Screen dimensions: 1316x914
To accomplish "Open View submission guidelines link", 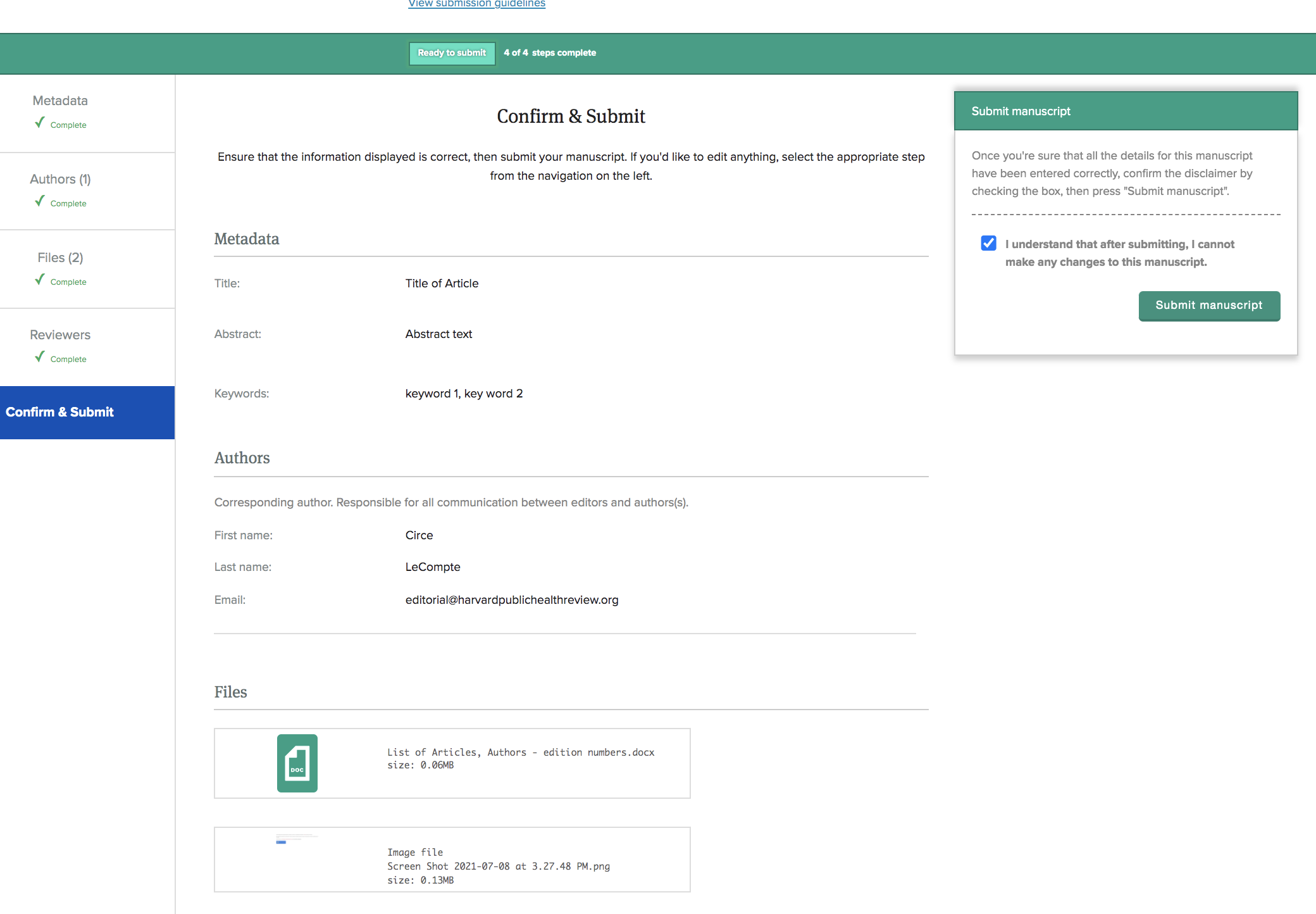I will tap(476, 4).
